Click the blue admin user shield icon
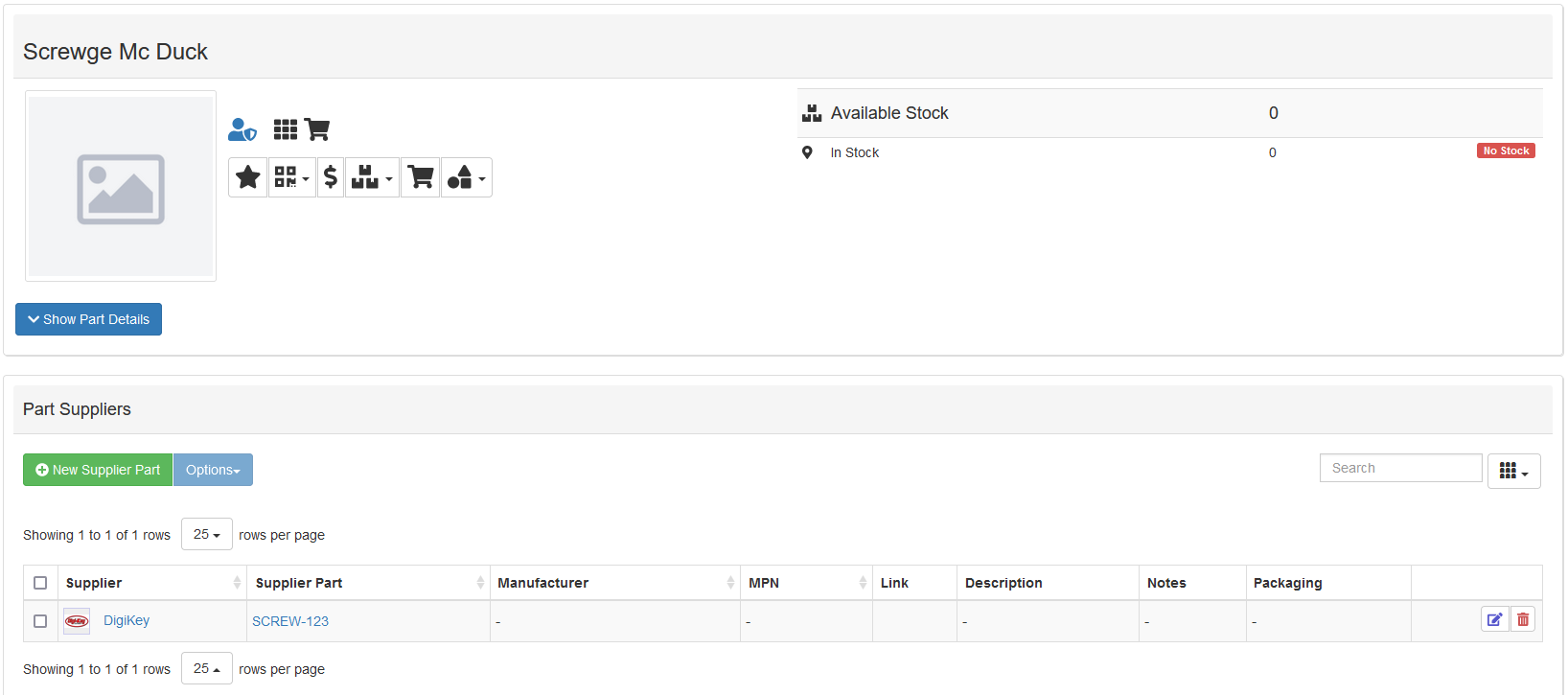1568x695 pixels. [242, 129]
